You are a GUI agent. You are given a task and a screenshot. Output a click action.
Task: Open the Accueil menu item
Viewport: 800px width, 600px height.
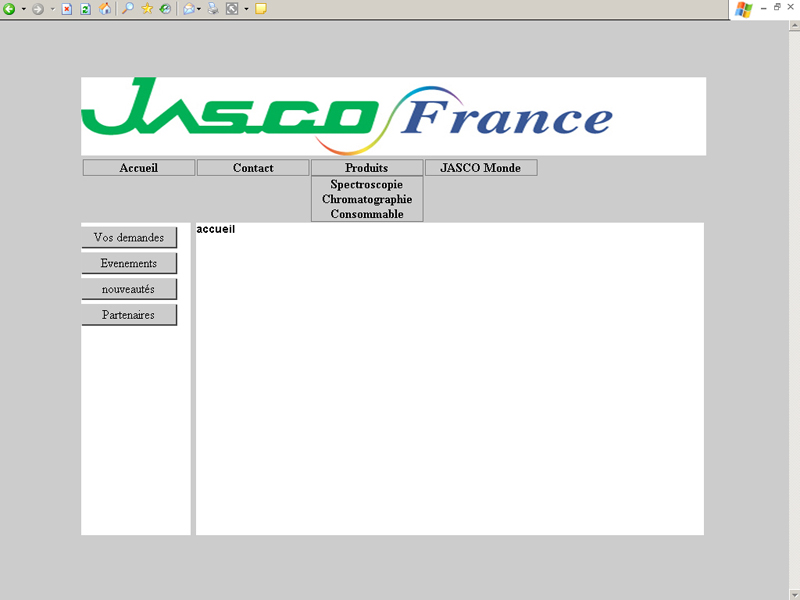[139, 168]
